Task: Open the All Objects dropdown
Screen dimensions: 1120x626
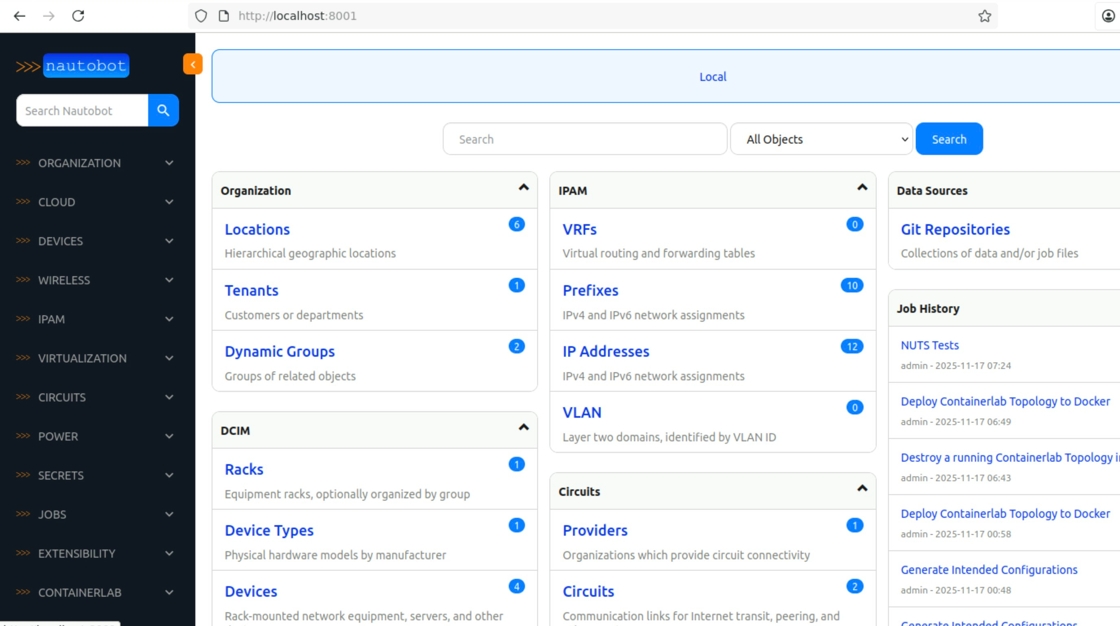Action: tap(821, 139)
